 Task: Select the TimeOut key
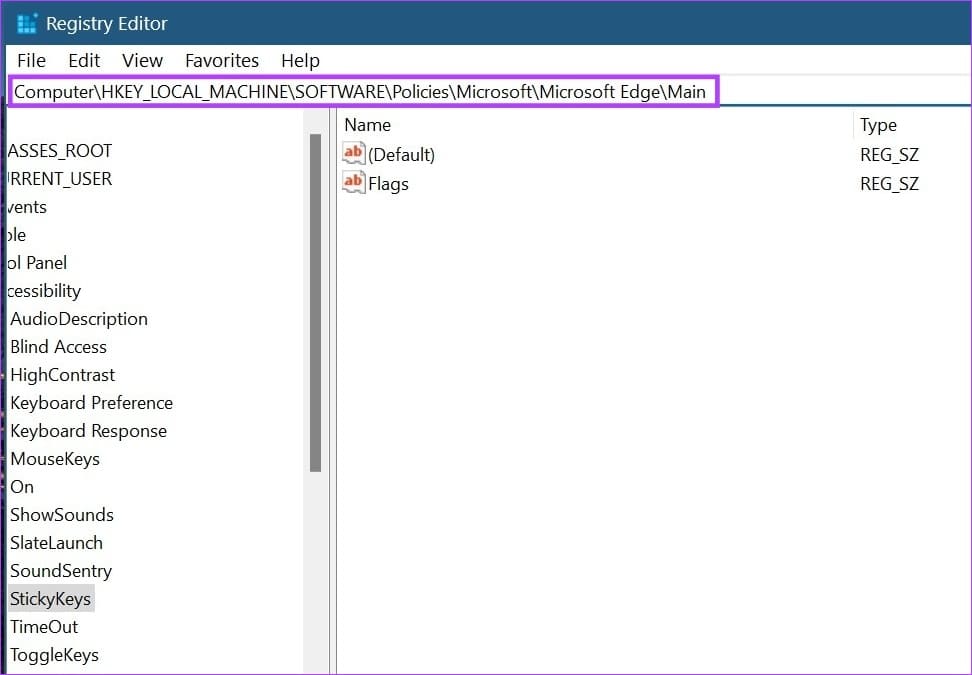[43, 627]
